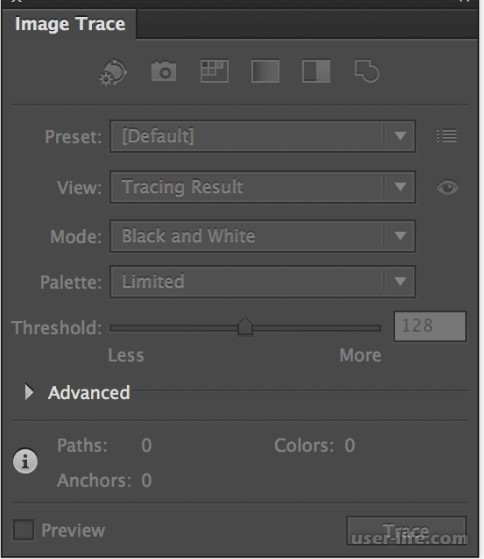
Task: Toggle the eye icon beside View
Action: tap(448, 187)
